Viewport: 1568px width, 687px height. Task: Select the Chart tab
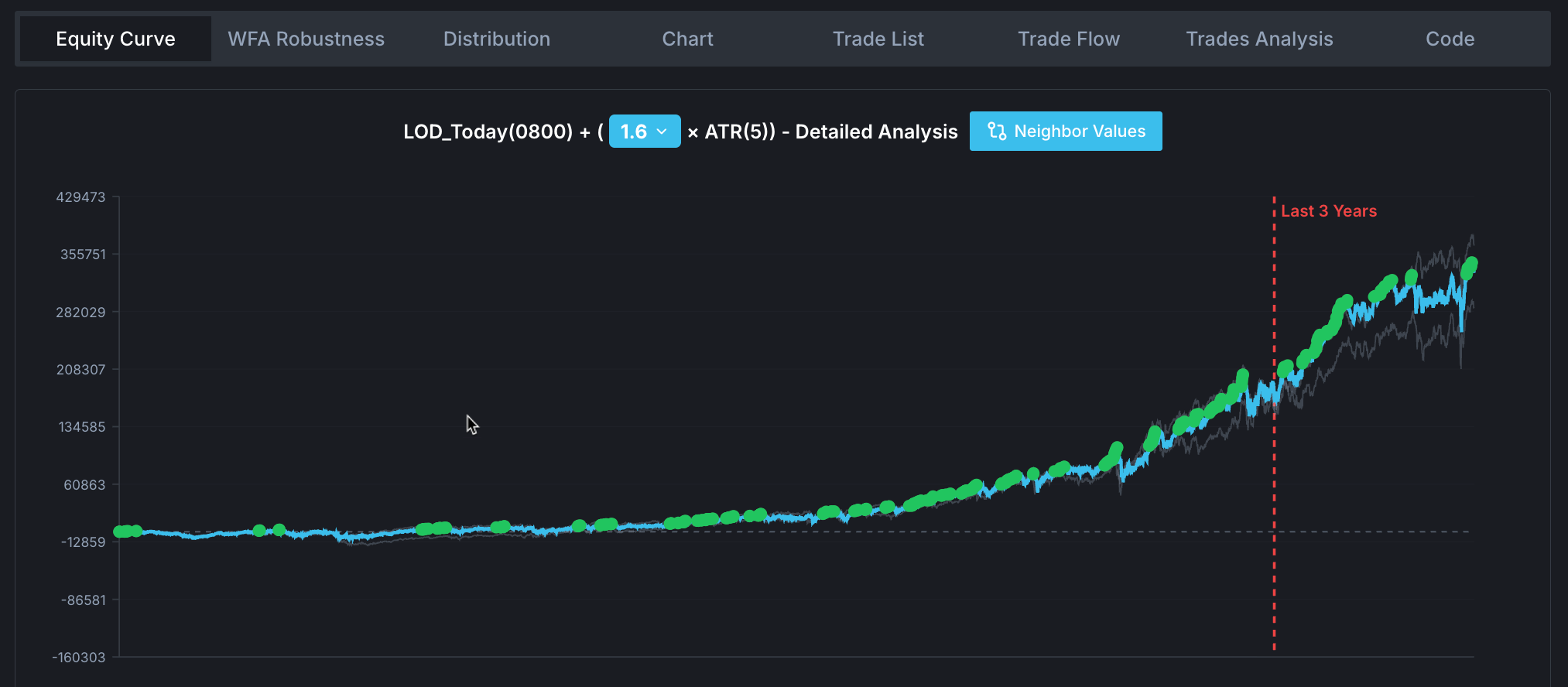click(687, 39)
